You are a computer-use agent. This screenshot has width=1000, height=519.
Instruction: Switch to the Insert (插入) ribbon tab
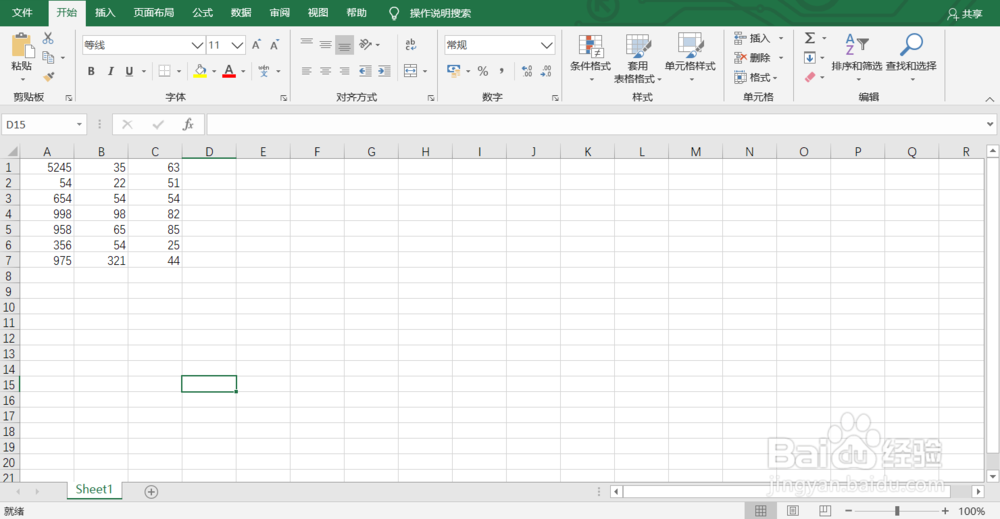[x=105, y=13]
